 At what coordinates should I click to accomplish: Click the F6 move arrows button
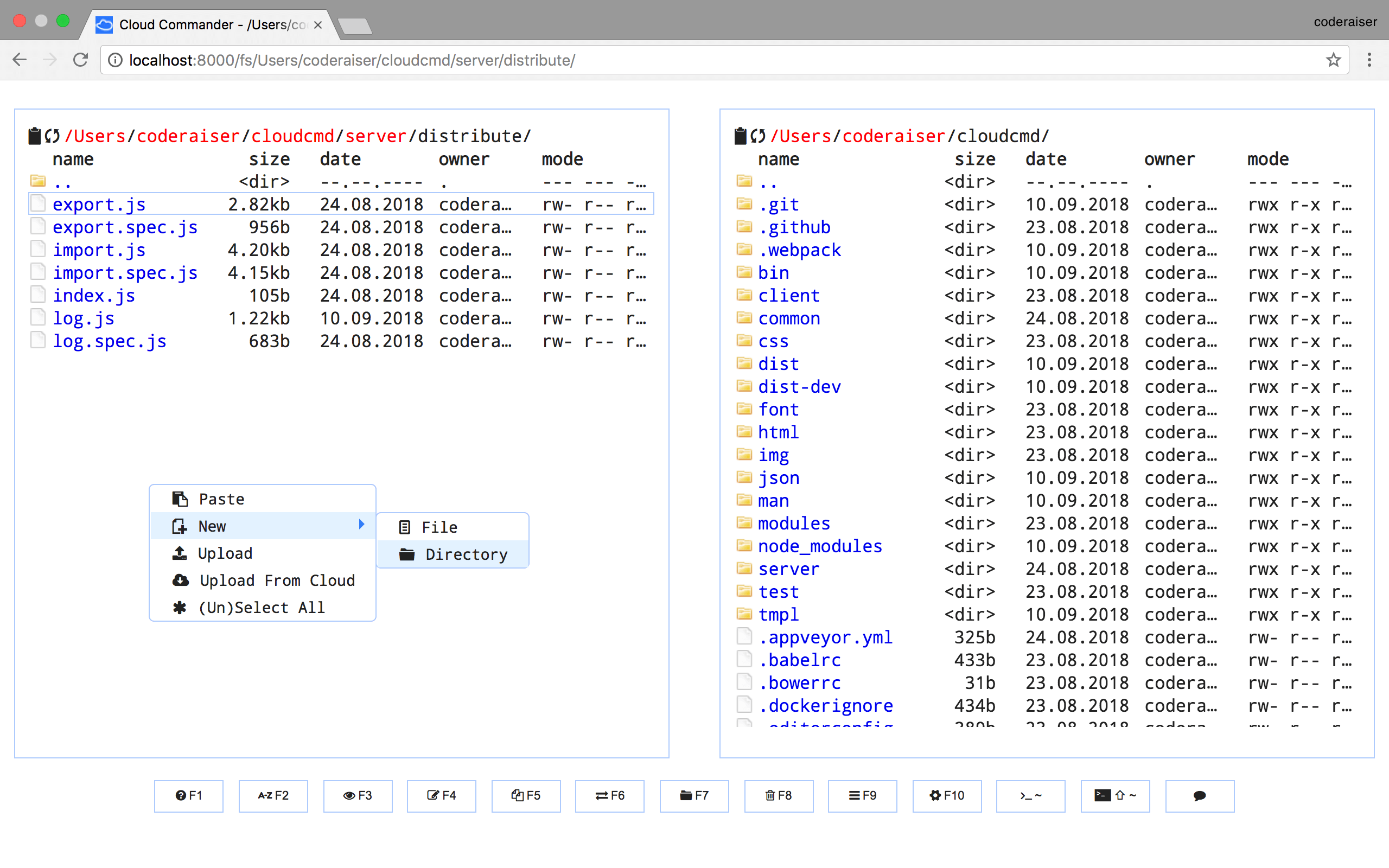(x=609, y=795)
